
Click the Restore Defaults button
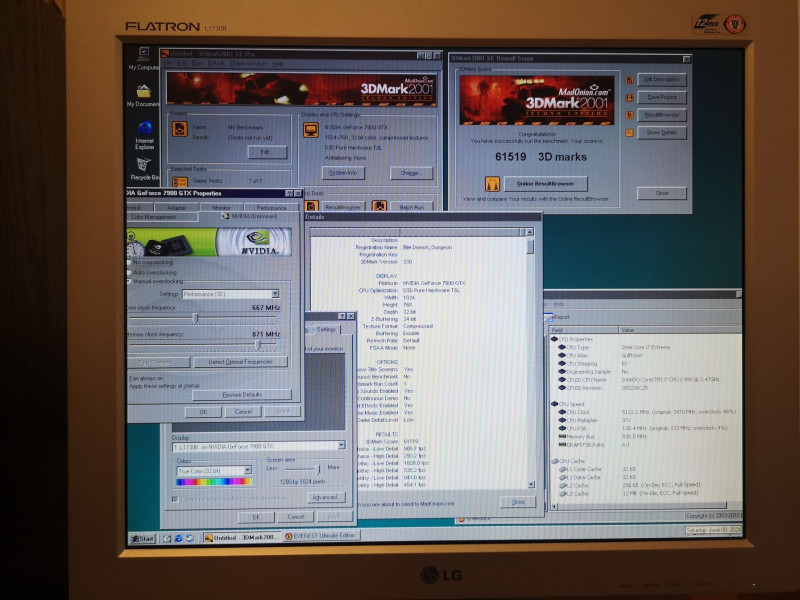click(x=242, y=394)
